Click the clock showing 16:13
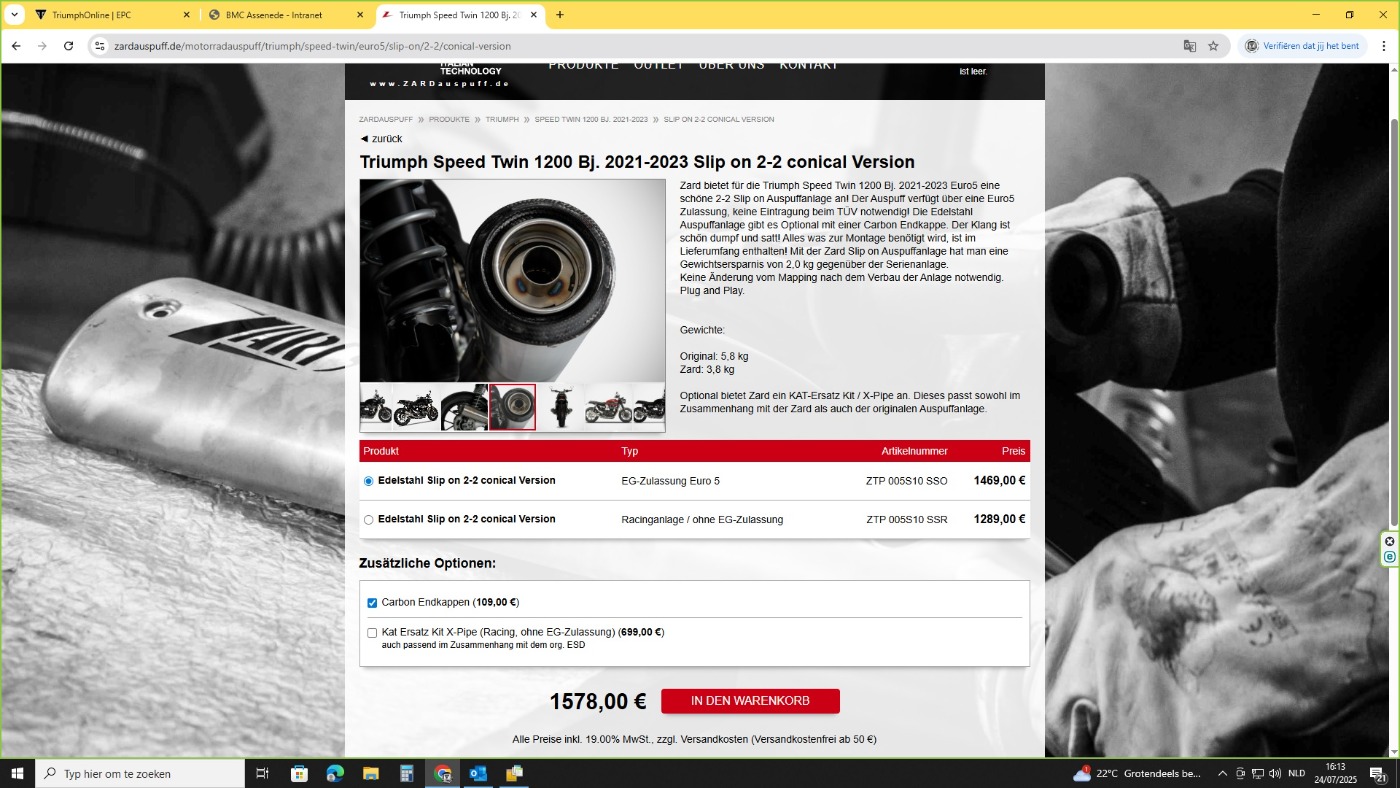This screenshot has height=788, width=1400. 1335,773
